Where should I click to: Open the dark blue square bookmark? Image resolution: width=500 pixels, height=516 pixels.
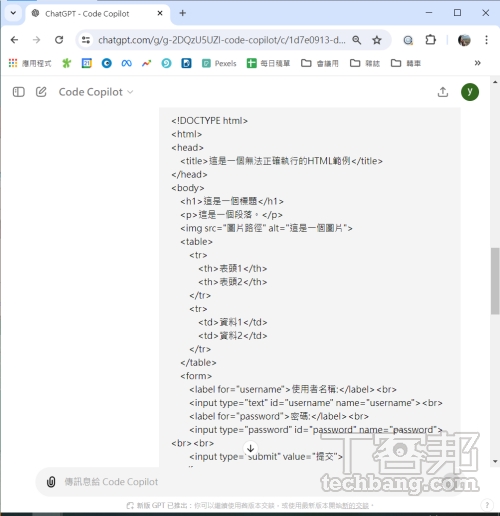pyautogui.click(x=186, y=63)
